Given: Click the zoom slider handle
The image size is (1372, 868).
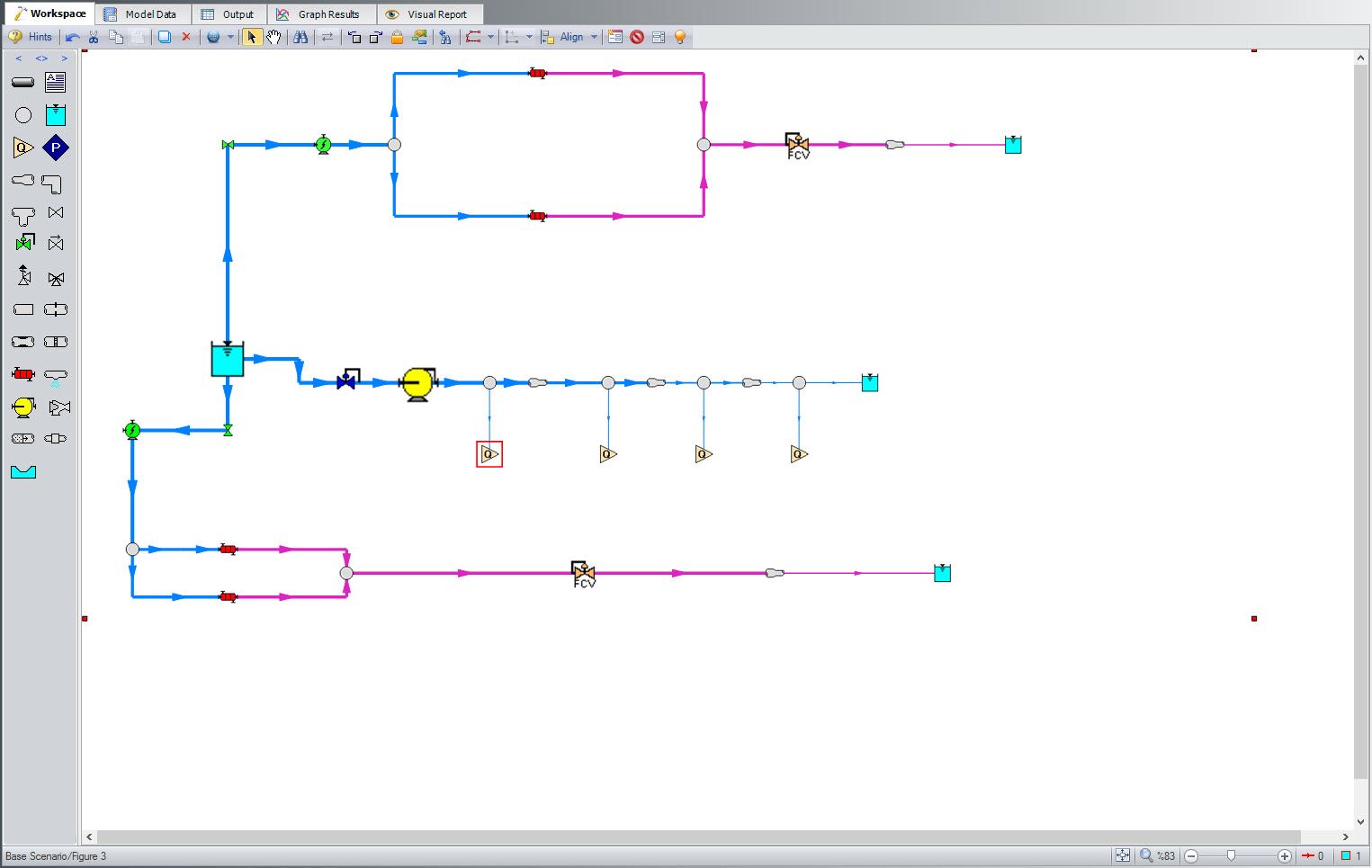Looking at the screenshot, I should 1231,855.
